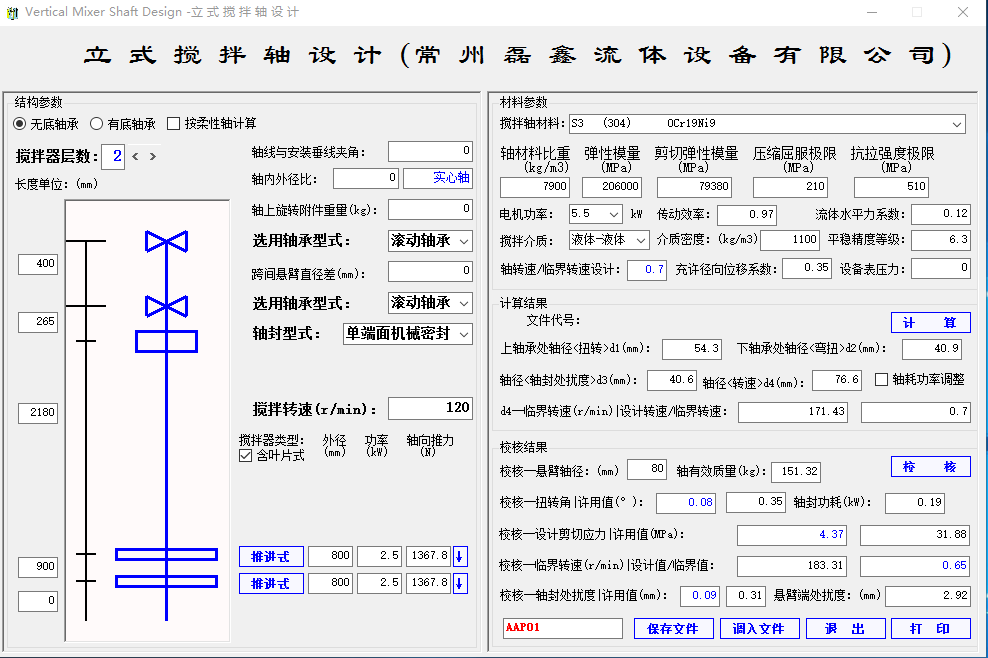Viewport: 988px width, 658px height.
Task: Uncheck the 含叶片式 checkbox
Action: (246, 456)
